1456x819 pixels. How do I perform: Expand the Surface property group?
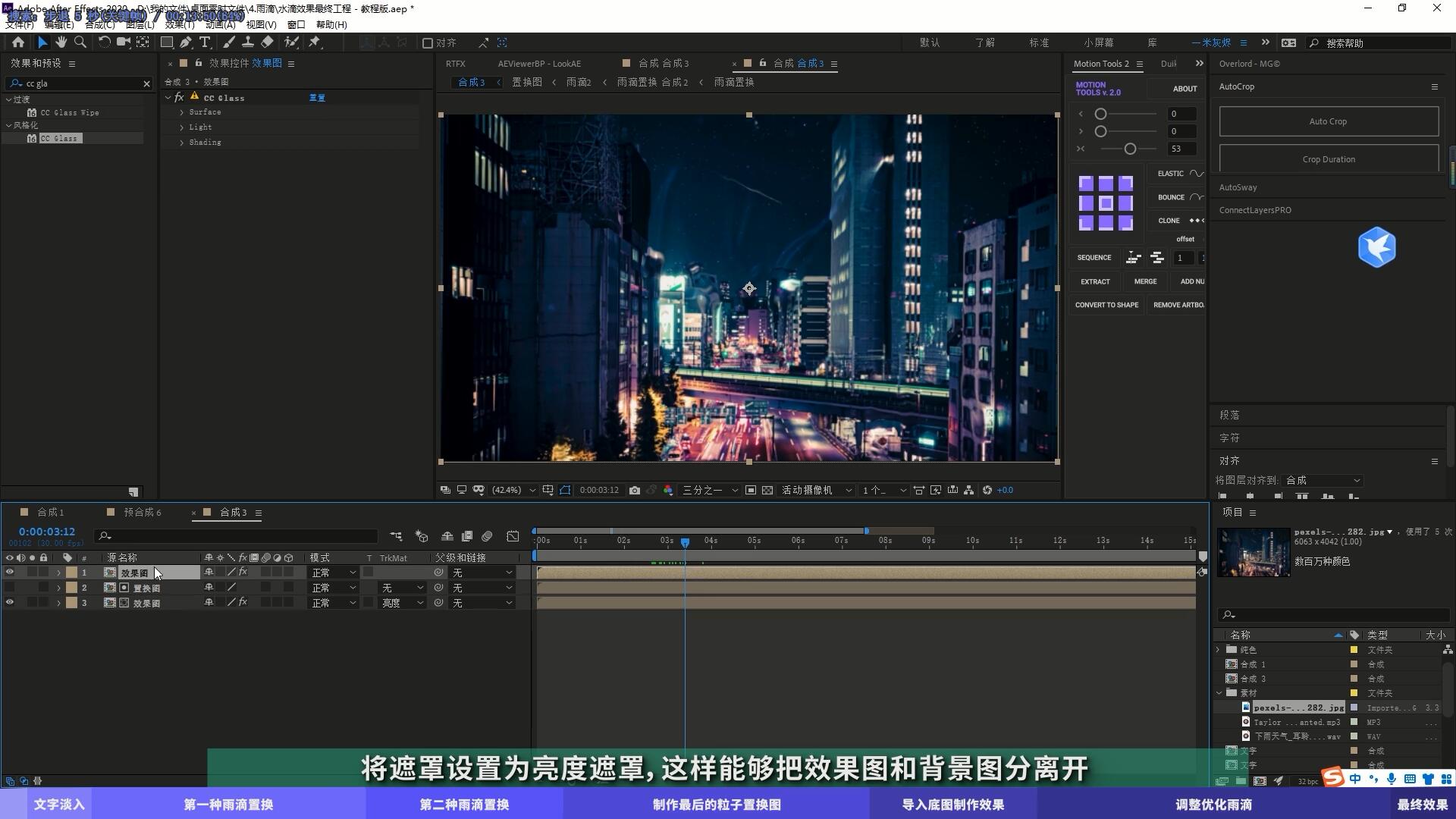pyautogui.click(x=181, y=112)
